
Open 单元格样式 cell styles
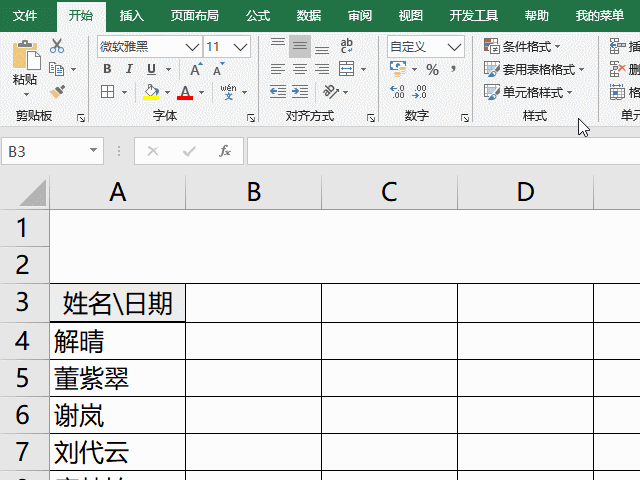pos(528,93)
